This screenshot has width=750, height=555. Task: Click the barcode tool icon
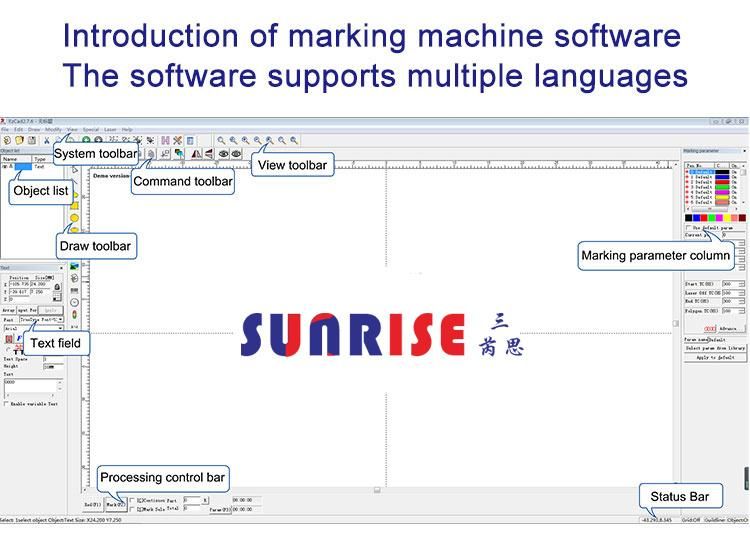(74, 290)
